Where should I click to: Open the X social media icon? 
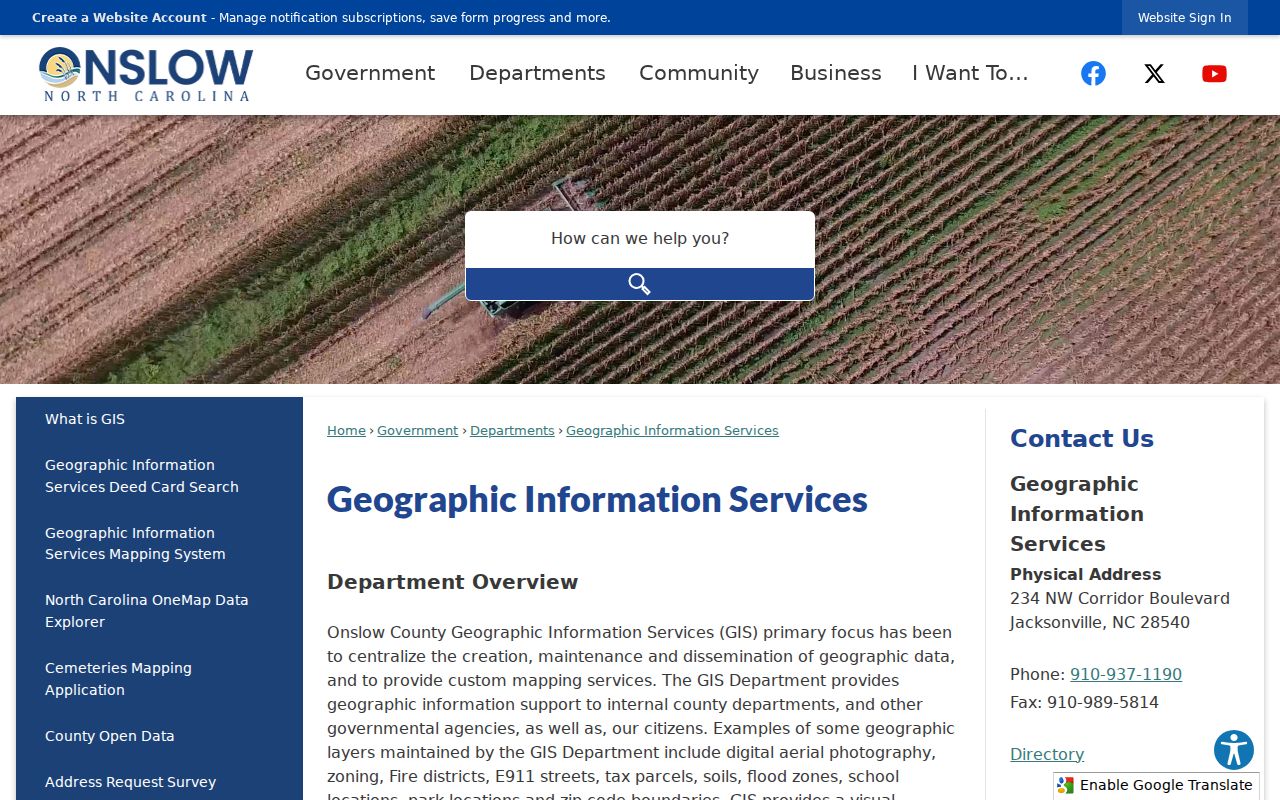click(x=1154, y=73)
